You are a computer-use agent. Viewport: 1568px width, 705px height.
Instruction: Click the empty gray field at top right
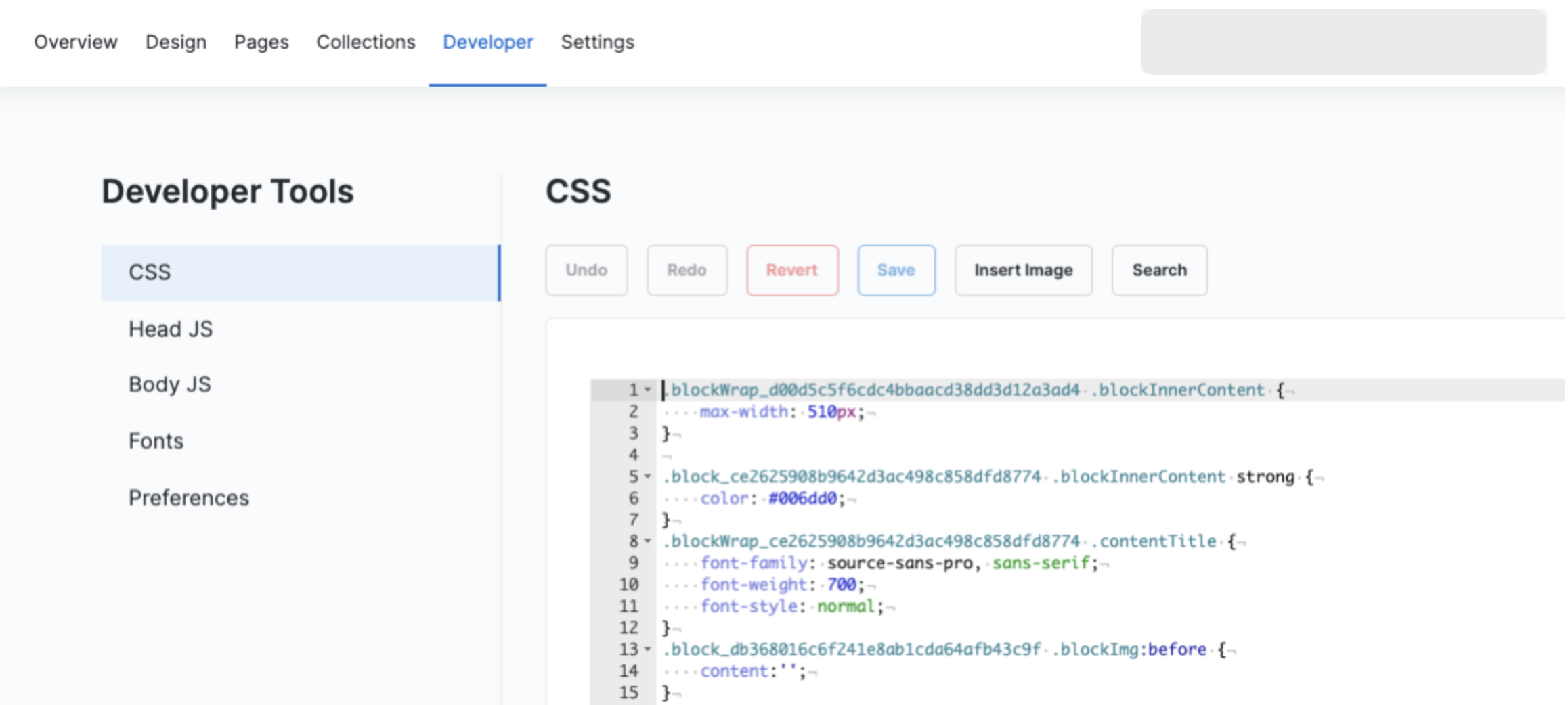pos(1343,42)
